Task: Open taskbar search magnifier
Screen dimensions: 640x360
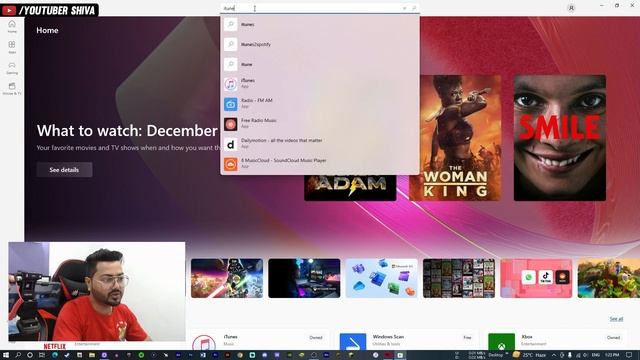Action: click(x=18, y=355)
